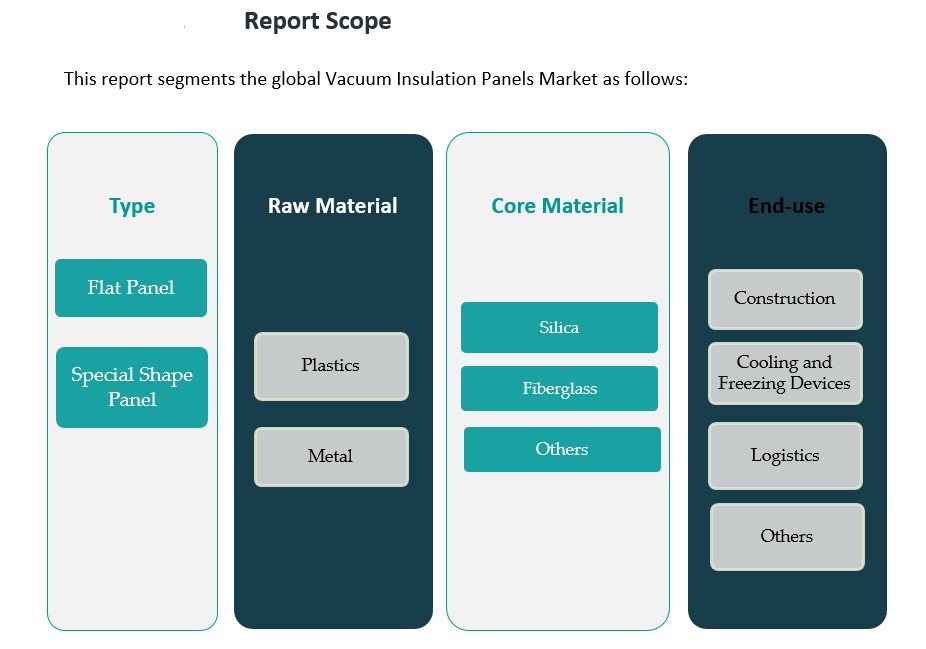Click the report segments description sentence
Screen dimensions: 926x649
[x=376, y=79]
